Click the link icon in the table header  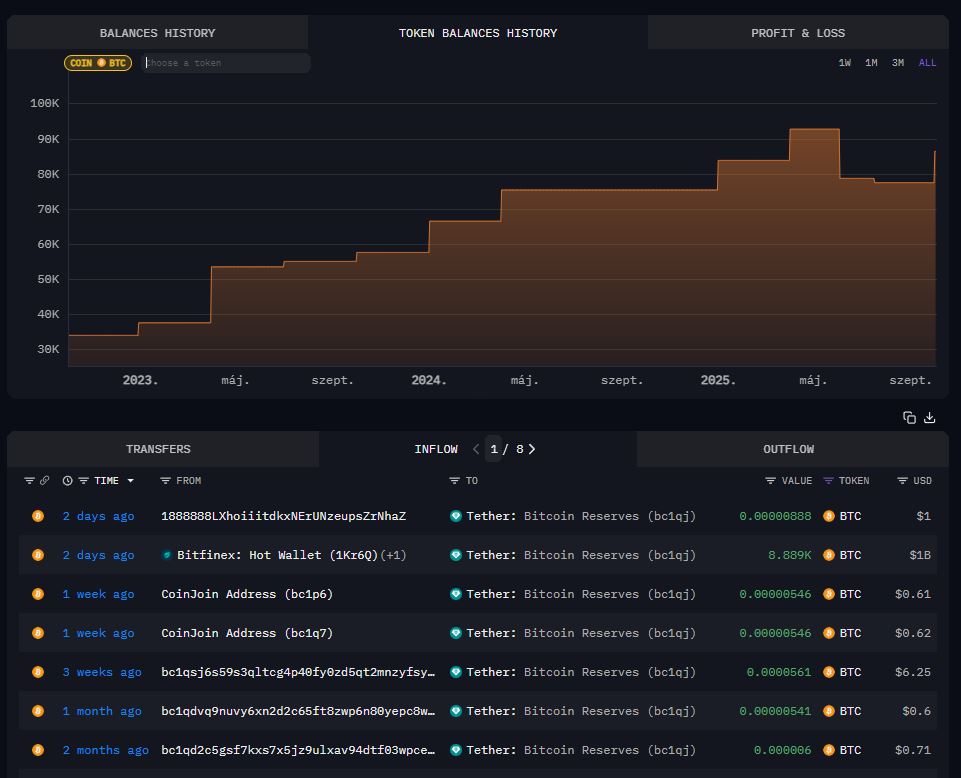pyautogui.click(x=44, y=481)
